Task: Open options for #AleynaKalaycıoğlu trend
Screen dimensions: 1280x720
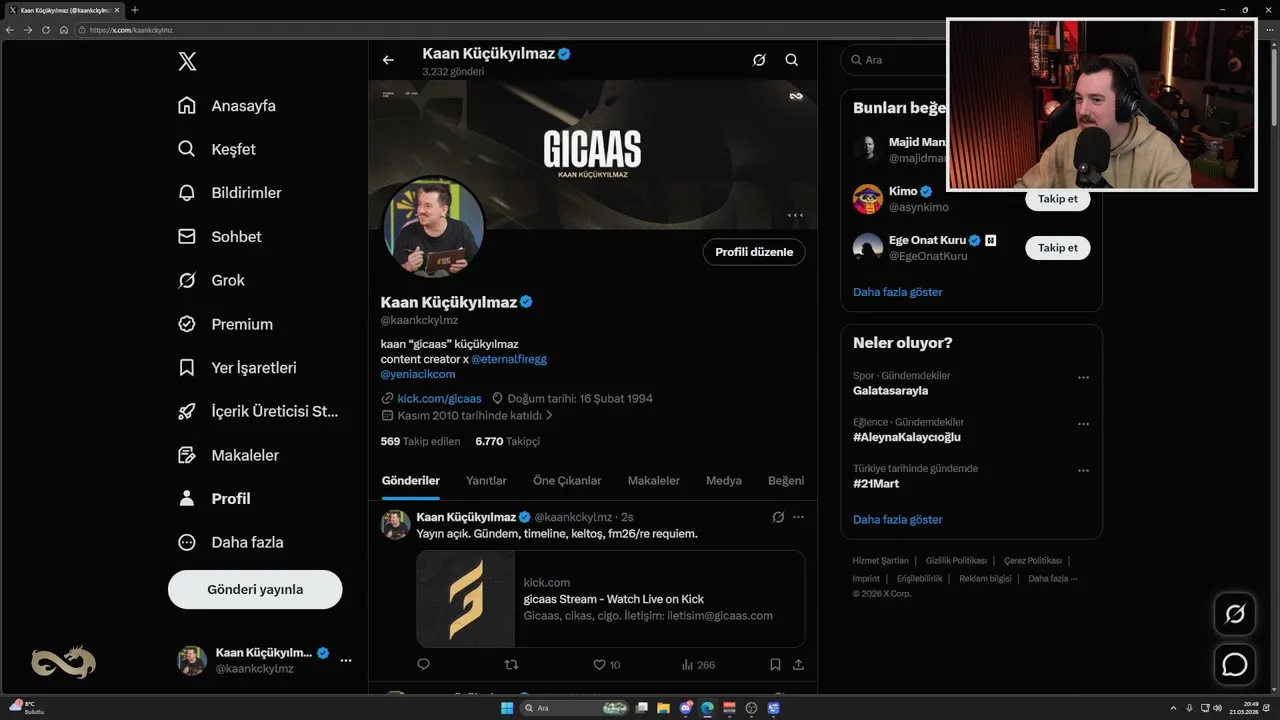Action: pos(1083,424)
